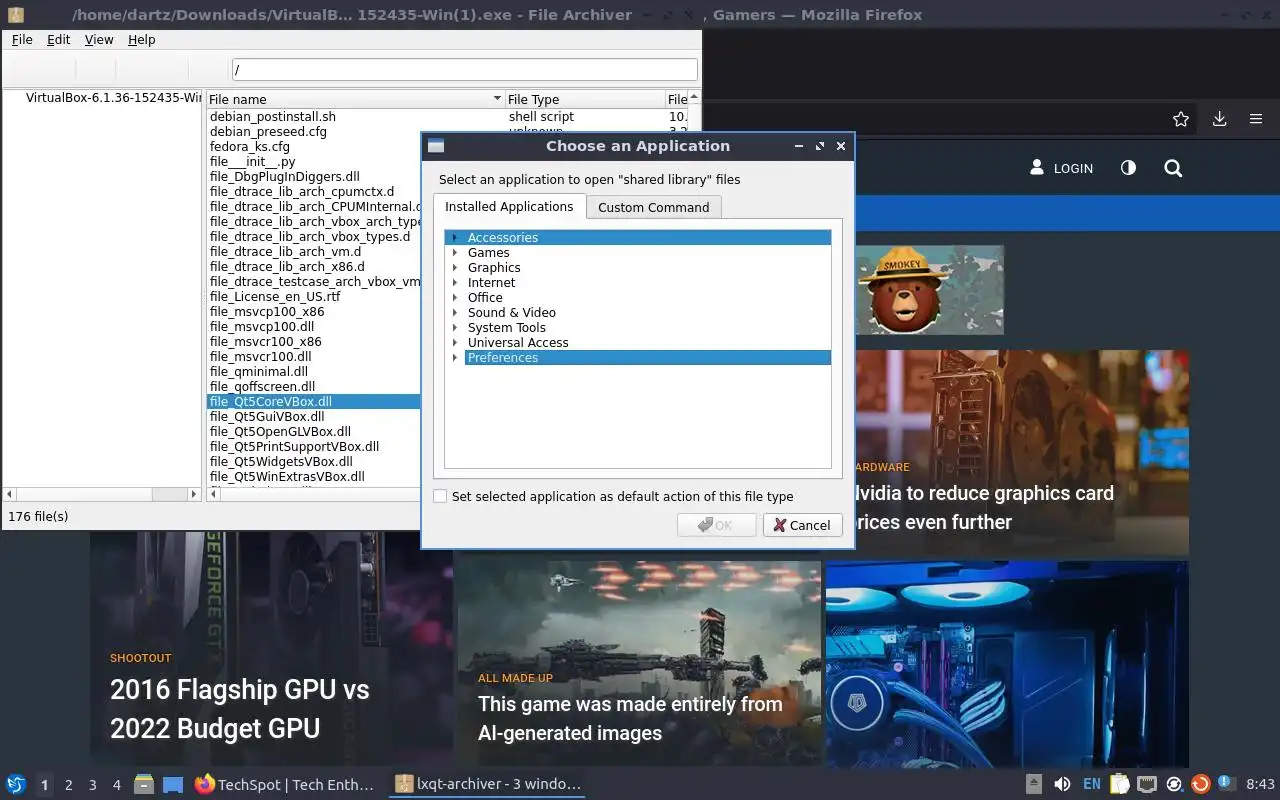Click the network status tray icon
The height and width of the screenshot is (800, 1280).
1147,785
